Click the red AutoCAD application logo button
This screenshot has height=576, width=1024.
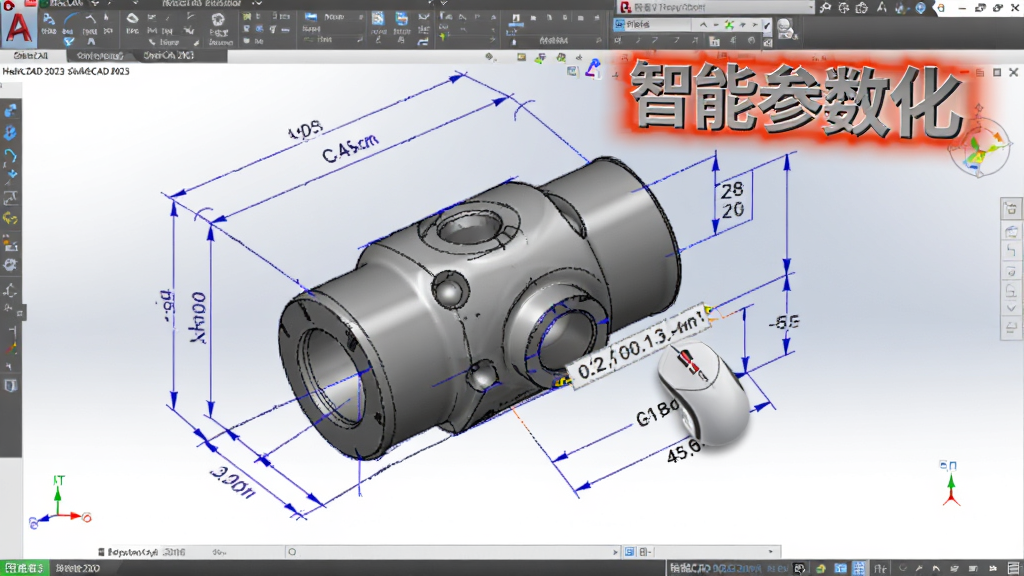19,29
